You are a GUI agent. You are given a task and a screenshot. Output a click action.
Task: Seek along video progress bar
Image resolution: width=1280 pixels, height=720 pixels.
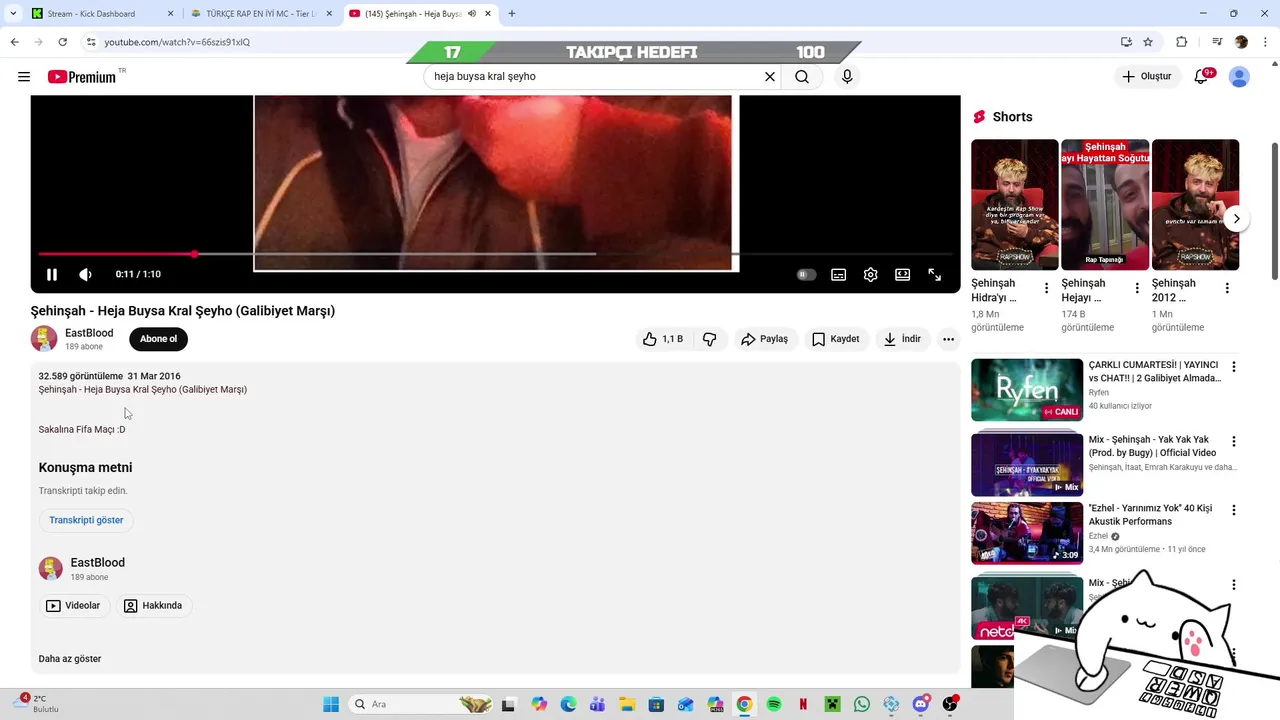pyautogui.click(x=496, y=254)
